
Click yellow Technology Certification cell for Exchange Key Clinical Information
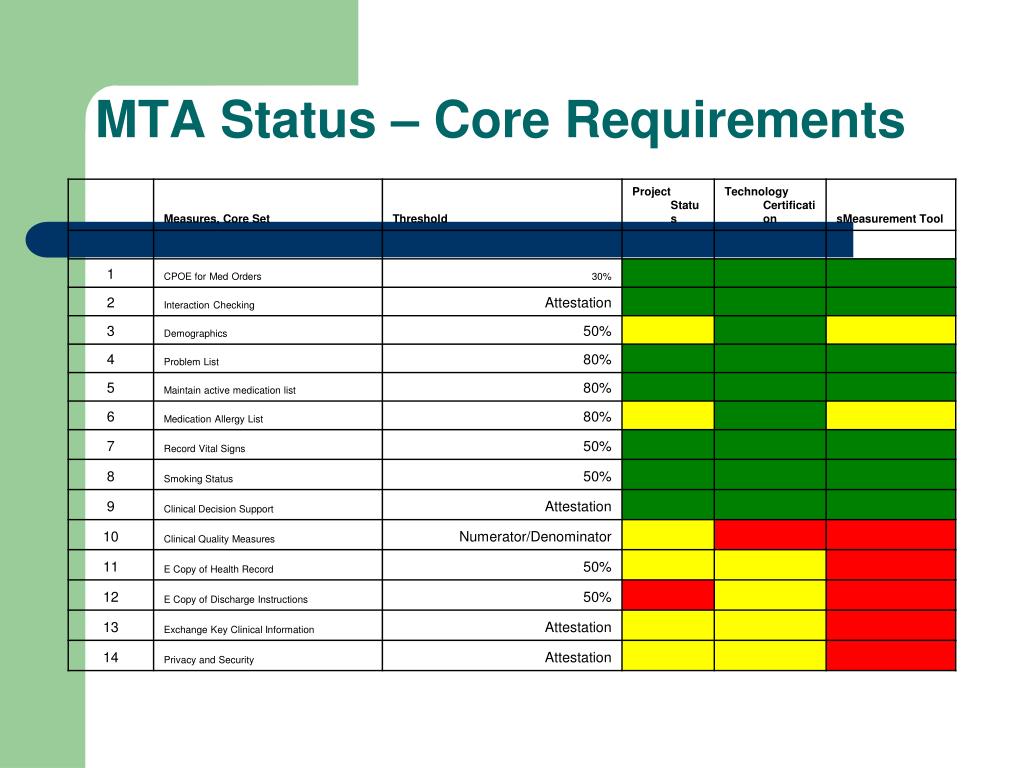[770, 626]
